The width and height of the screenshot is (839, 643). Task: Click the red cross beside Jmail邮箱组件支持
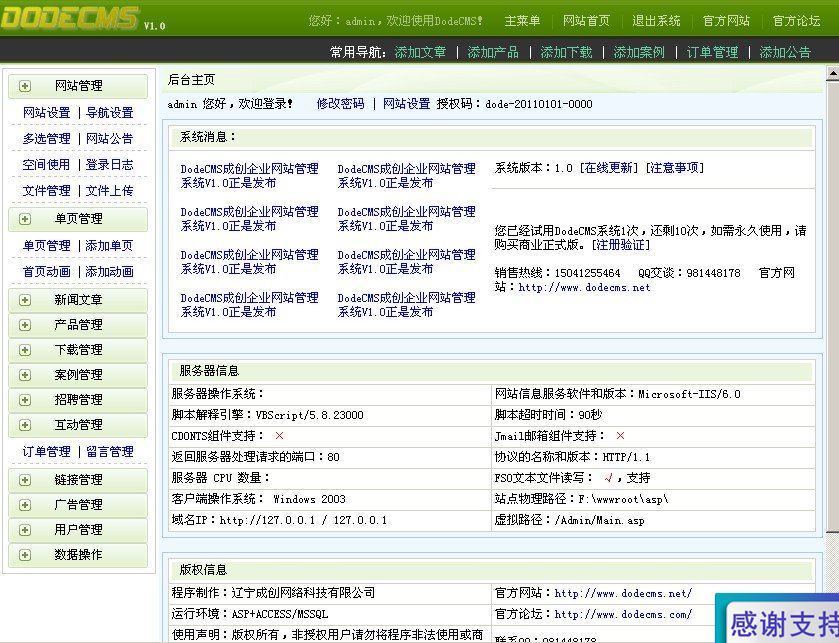pos(620,436)
